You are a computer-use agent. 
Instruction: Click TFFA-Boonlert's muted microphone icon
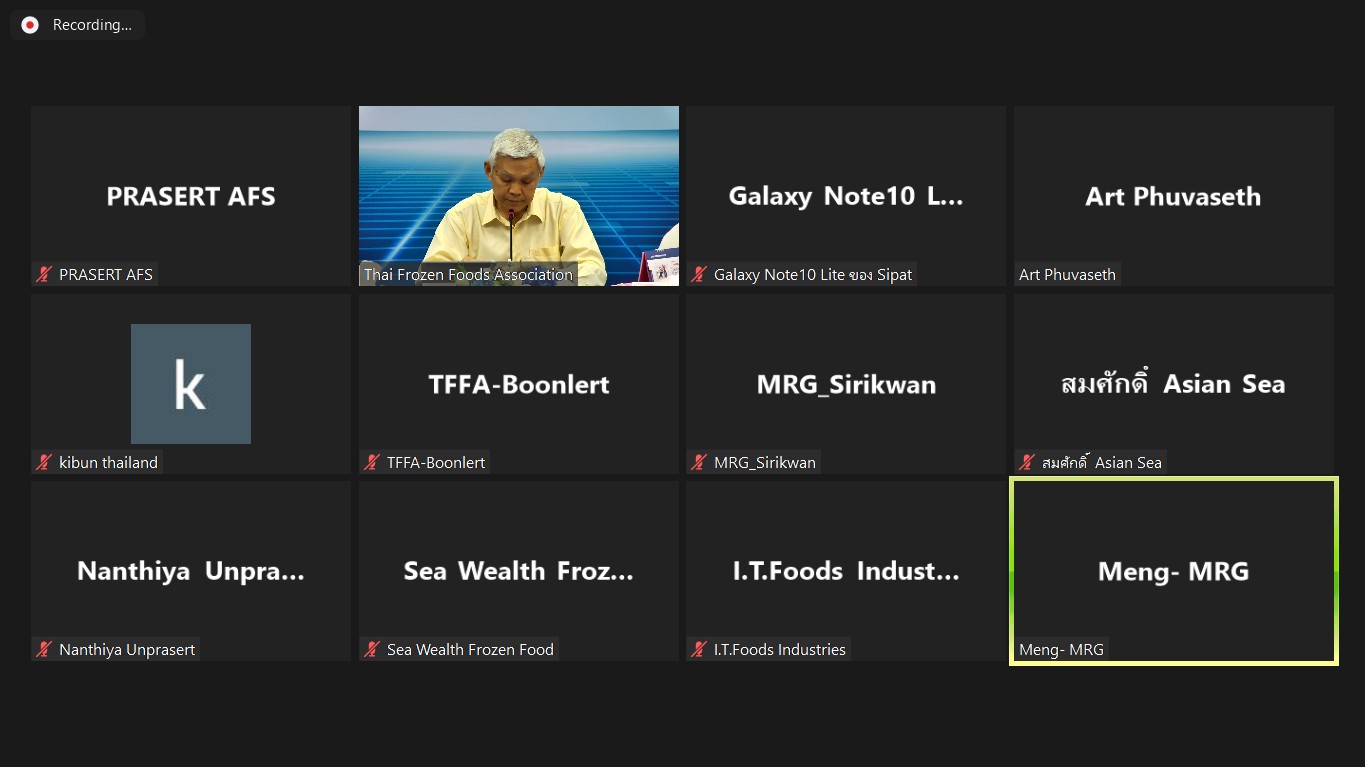pyautogui.click(x=372, y=462)
